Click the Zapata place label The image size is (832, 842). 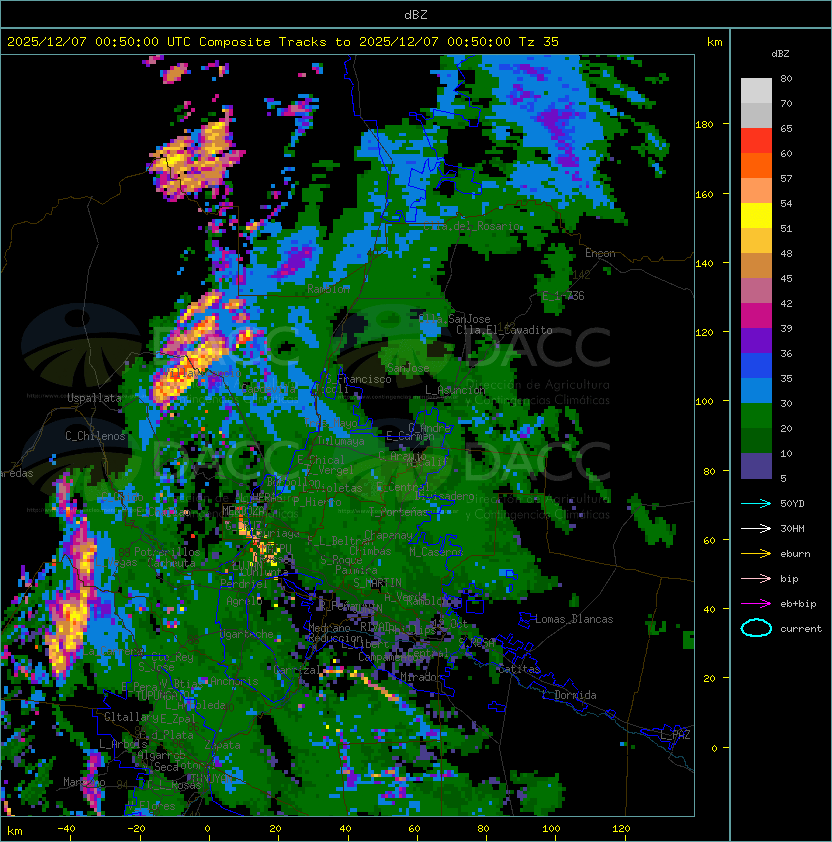(222, 745)
